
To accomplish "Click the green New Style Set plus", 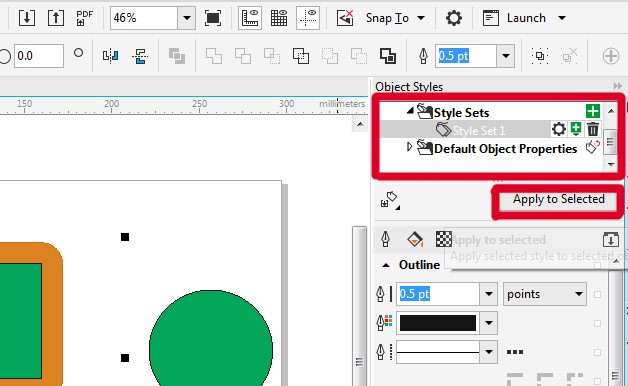I will pos(593,111).
